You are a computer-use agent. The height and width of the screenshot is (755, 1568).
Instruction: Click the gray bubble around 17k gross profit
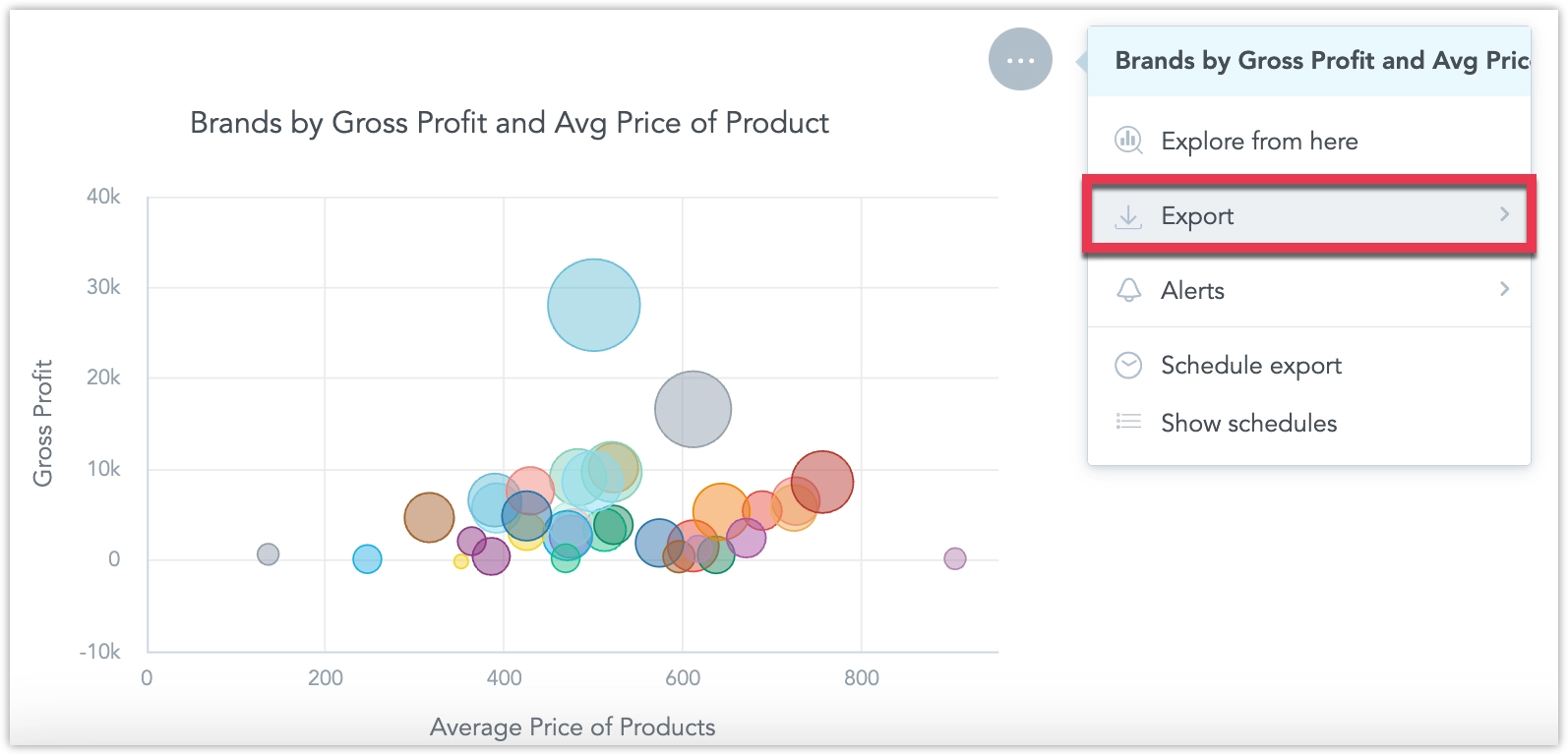click(x=693, y=408)
